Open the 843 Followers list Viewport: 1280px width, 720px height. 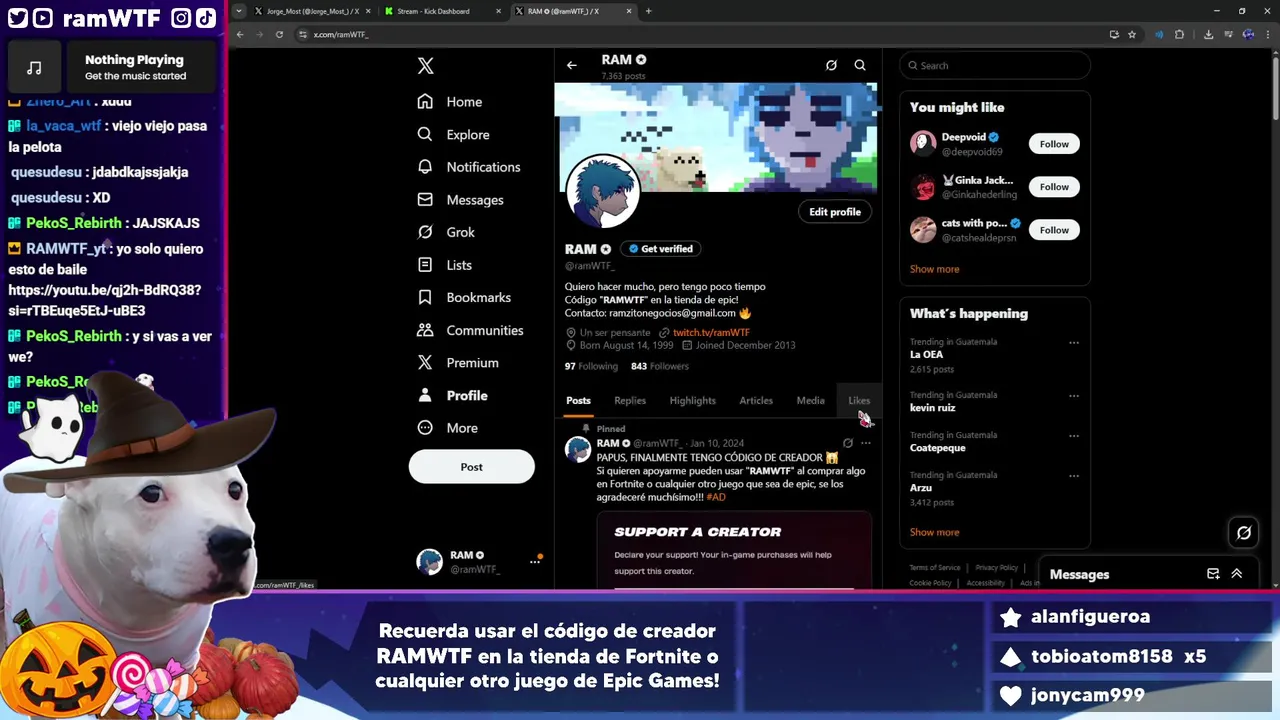[x=660, y=366]
